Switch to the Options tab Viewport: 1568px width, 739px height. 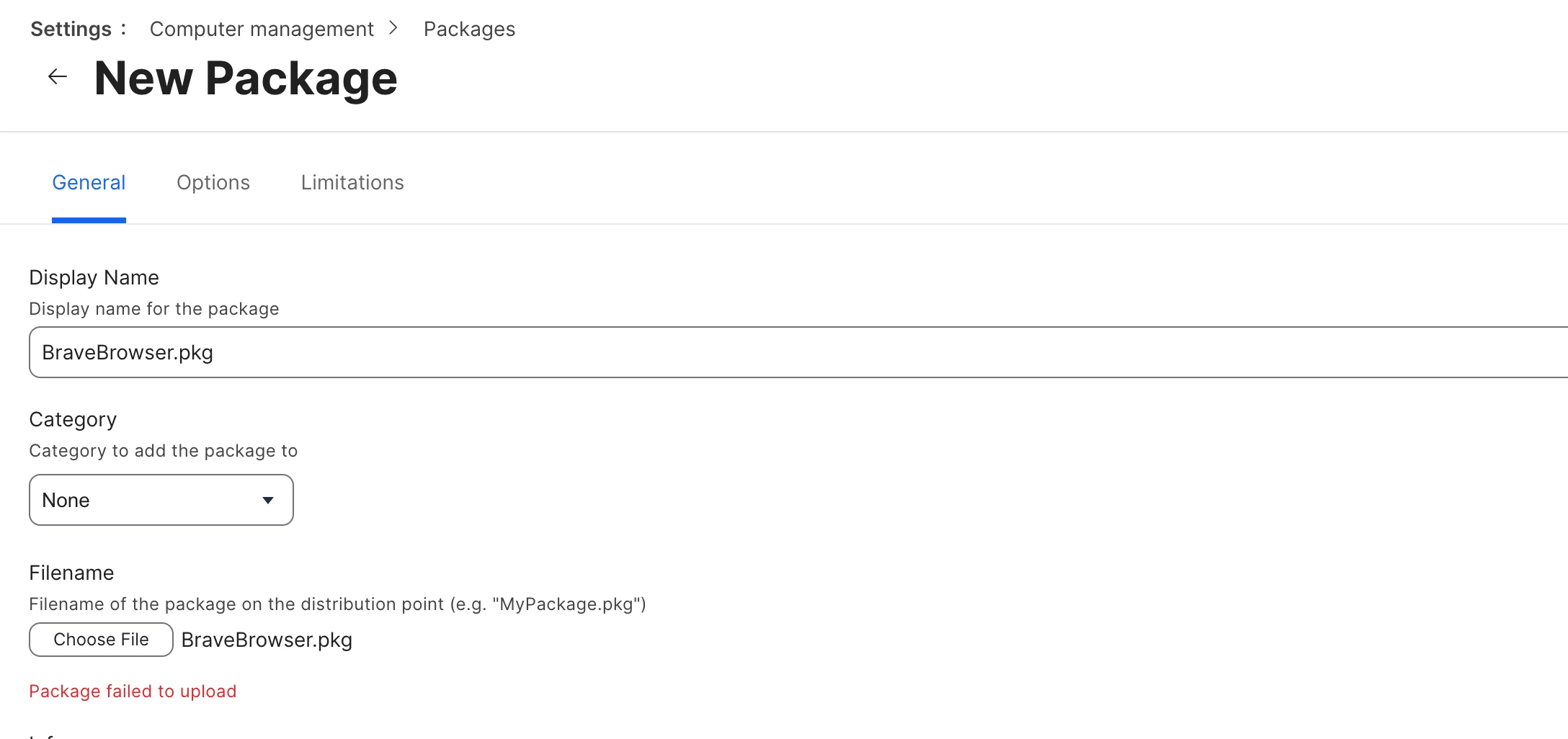[x=213, y=182]
